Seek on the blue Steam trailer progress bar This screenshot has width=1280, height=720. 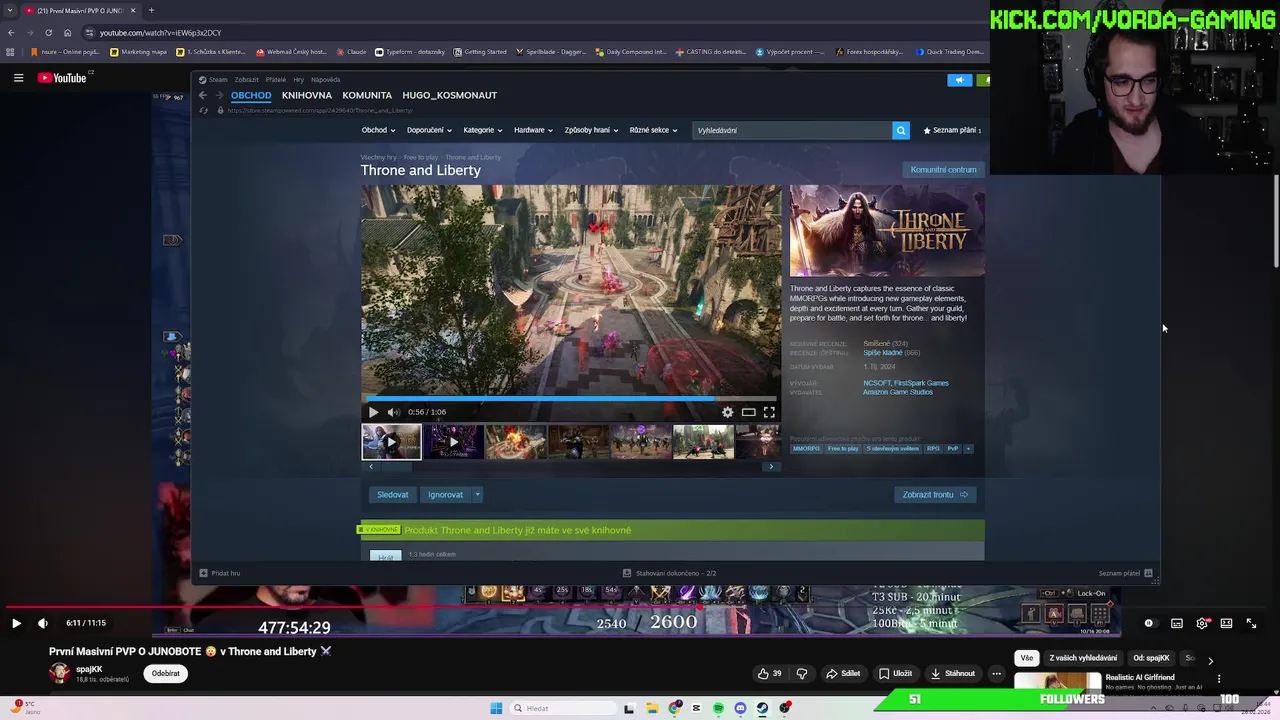[570, 398]
